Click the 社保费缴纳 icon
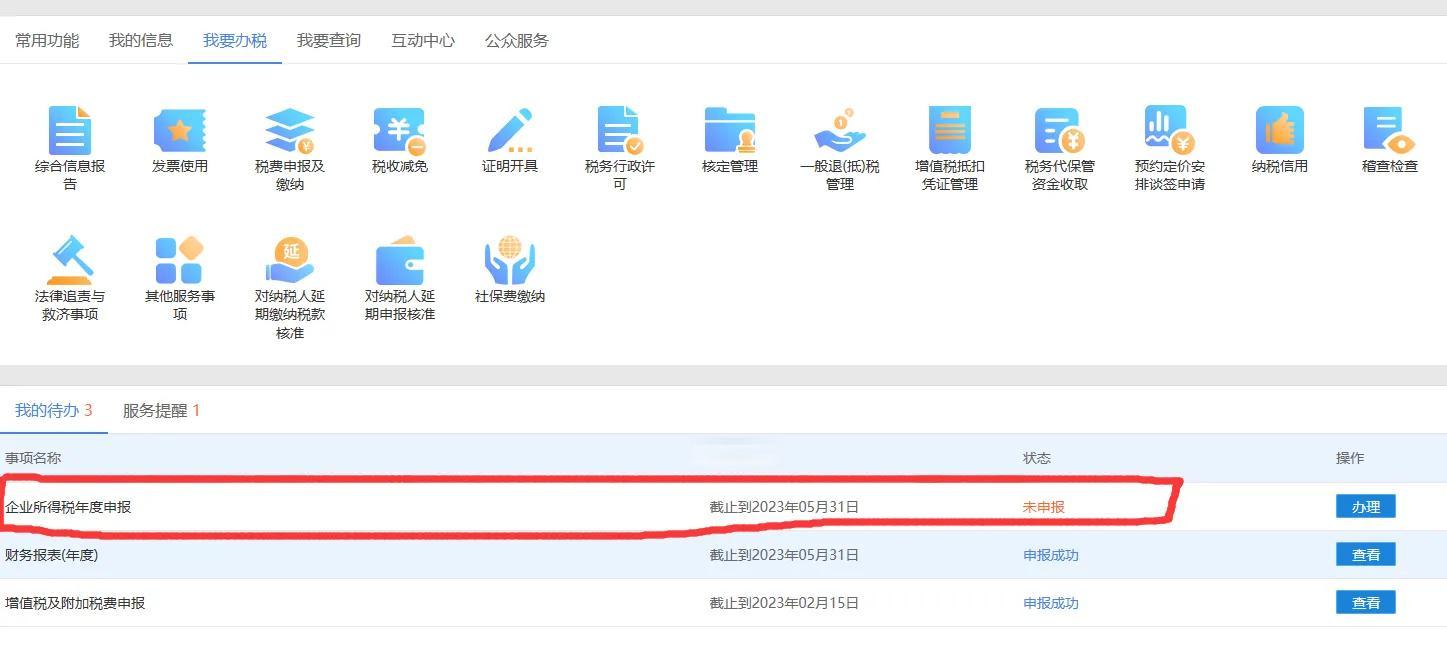This screenshot has height=645, width=1447. [x=510, y=261]
